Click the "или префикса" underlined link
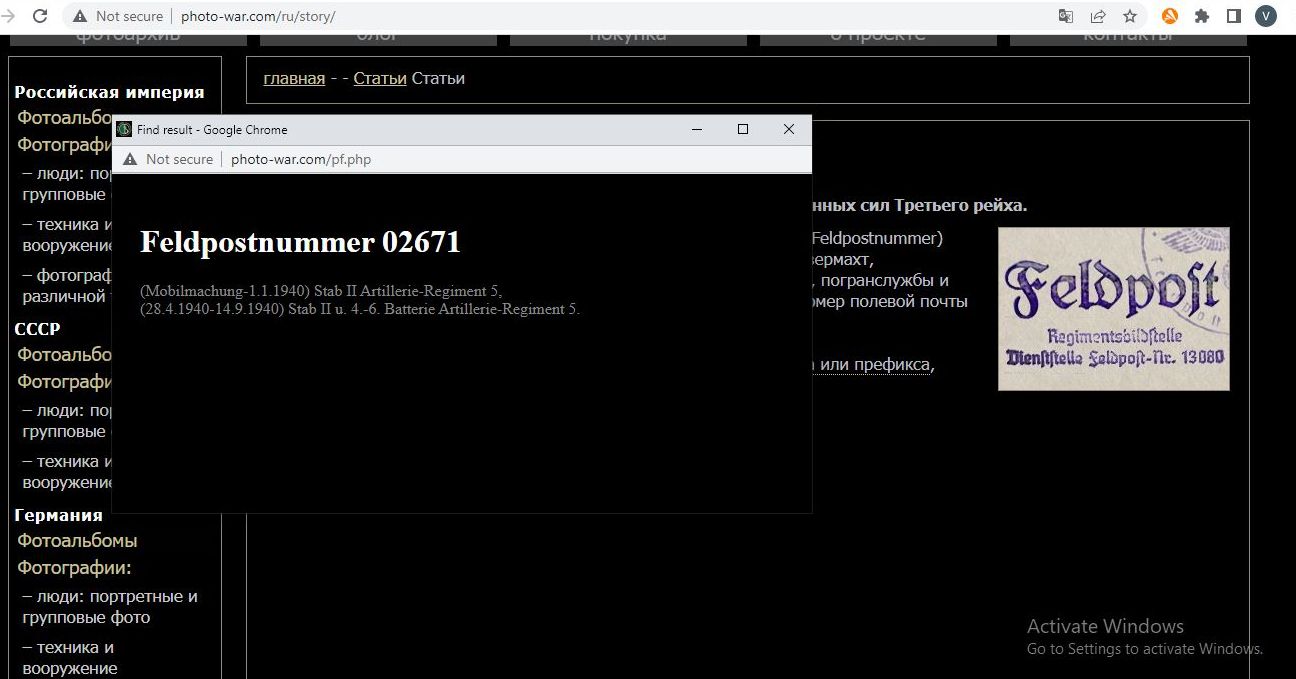 875,364
